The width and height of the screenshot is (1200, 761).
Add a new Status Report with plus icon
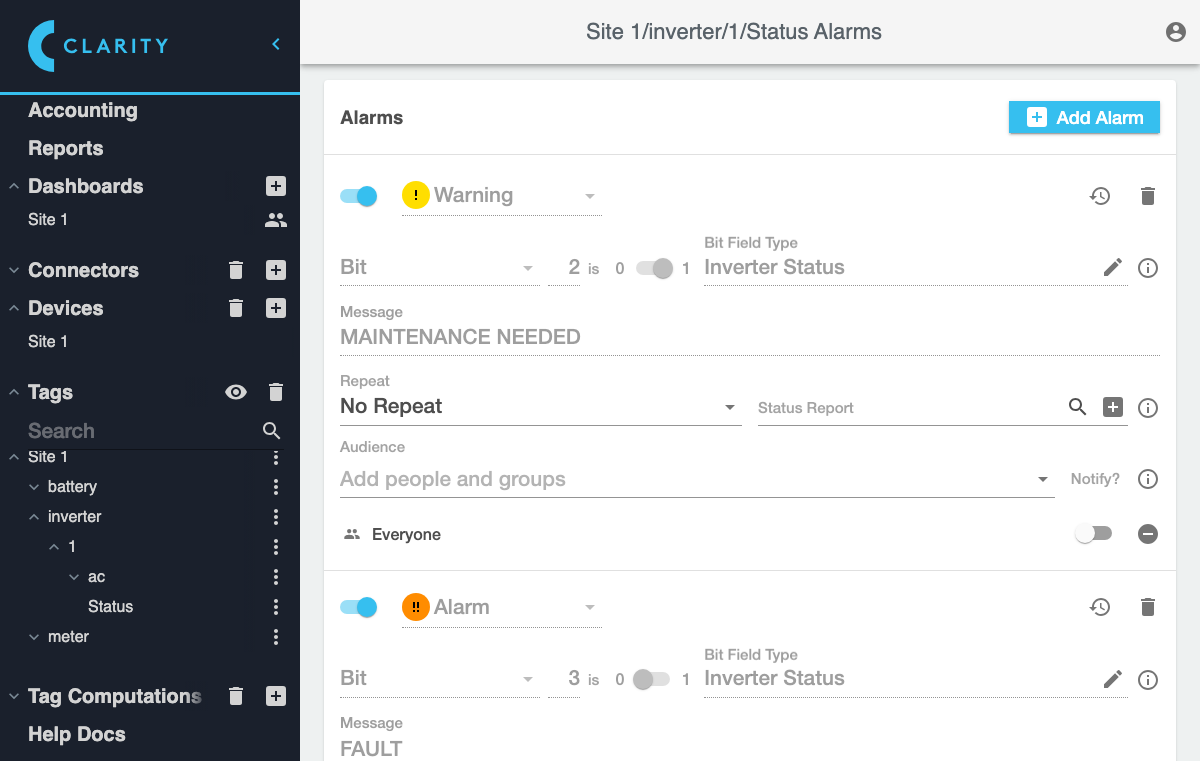tap(1113, 407)
